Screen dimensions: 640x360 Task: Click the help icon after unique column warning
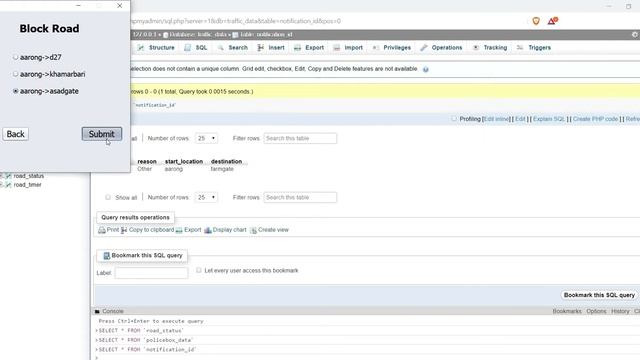pos(426,69)
